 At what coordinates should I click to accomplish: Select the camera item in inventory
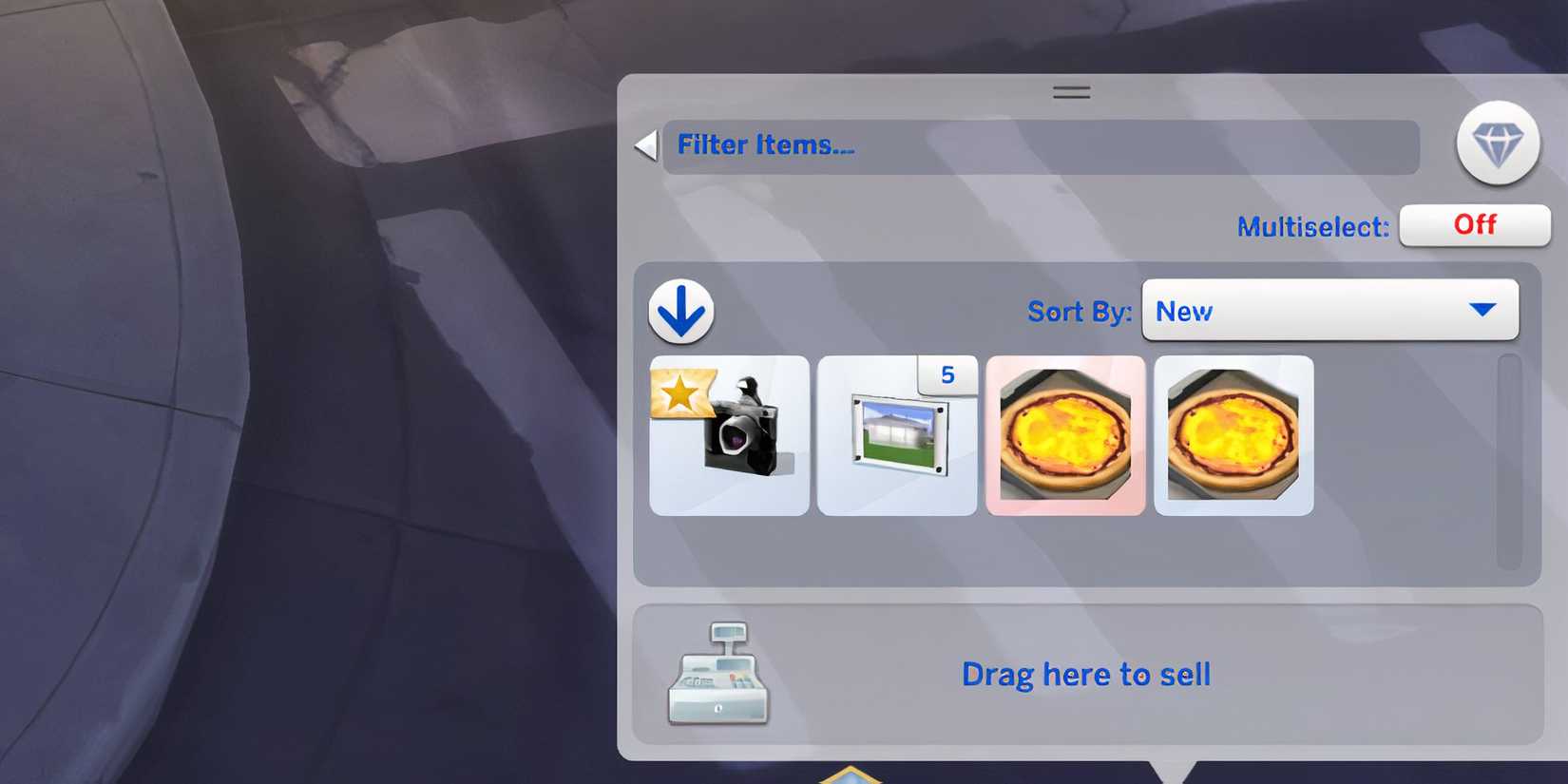730,436
